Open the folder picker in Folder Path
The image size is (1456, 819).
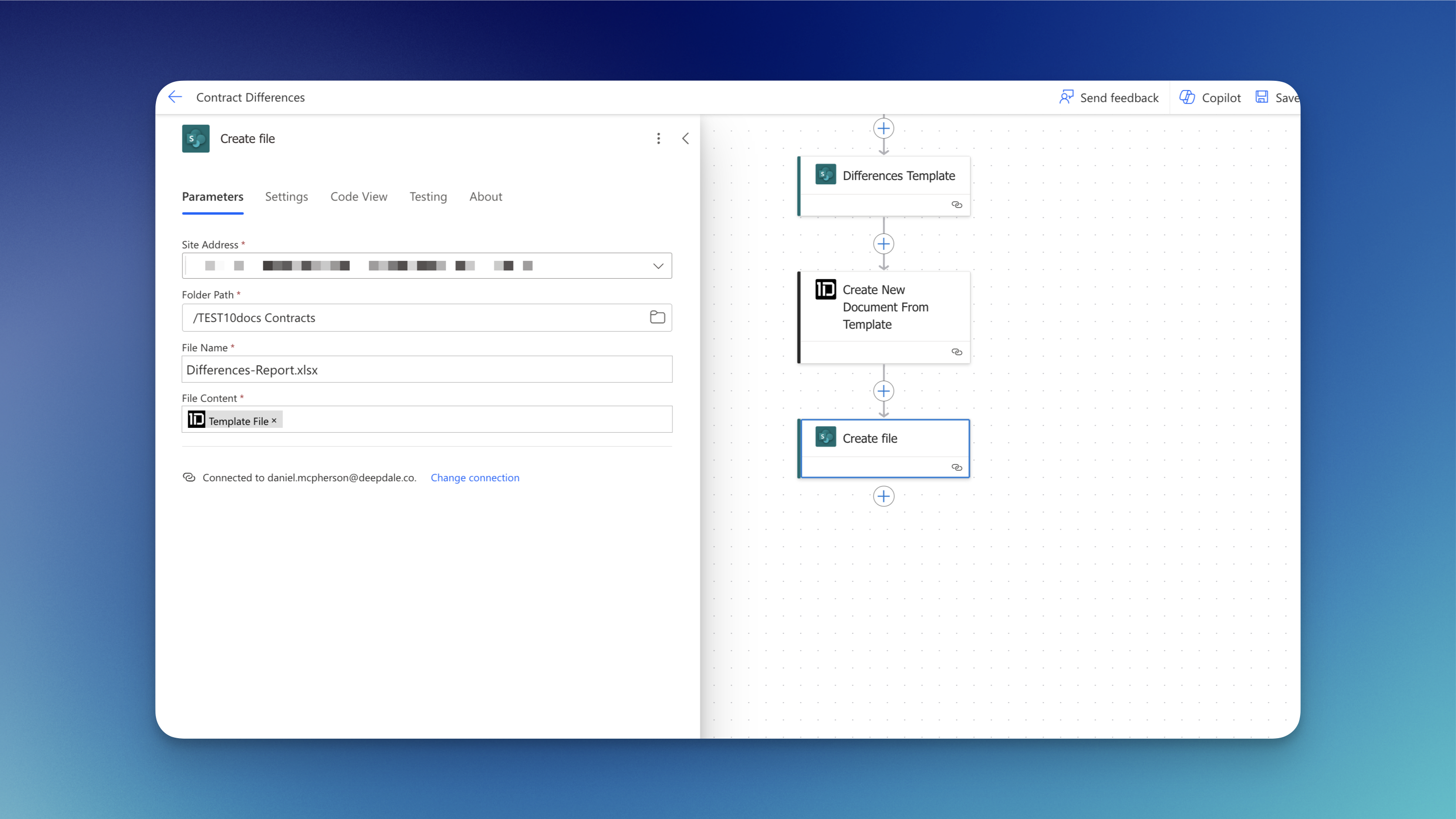coord(657,318)
